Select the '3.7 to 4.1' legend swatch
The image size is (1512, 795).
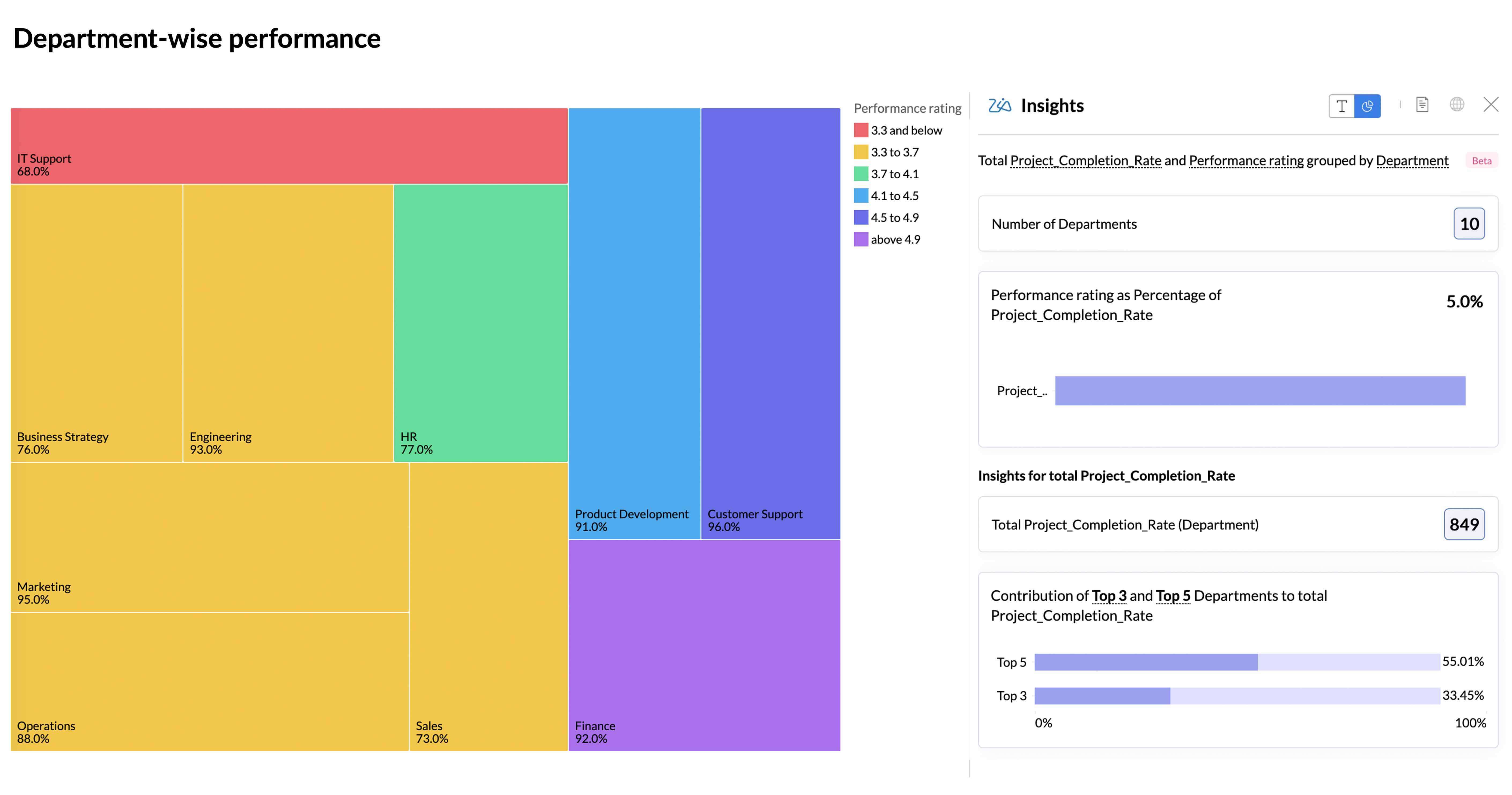pos(861,174)
